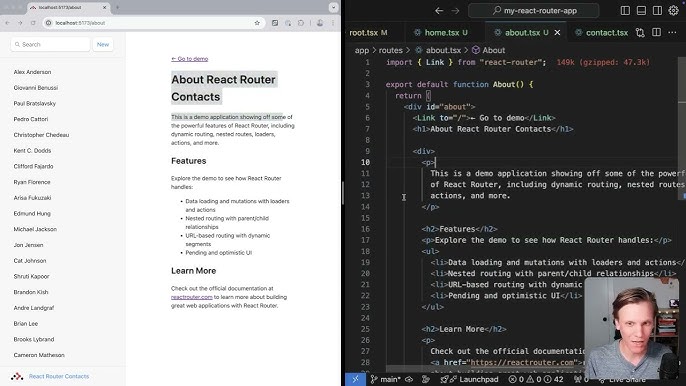686x386 pixels.
Task: Open the compare changes icon beside contact.tsx
Action: coord(640,32)
